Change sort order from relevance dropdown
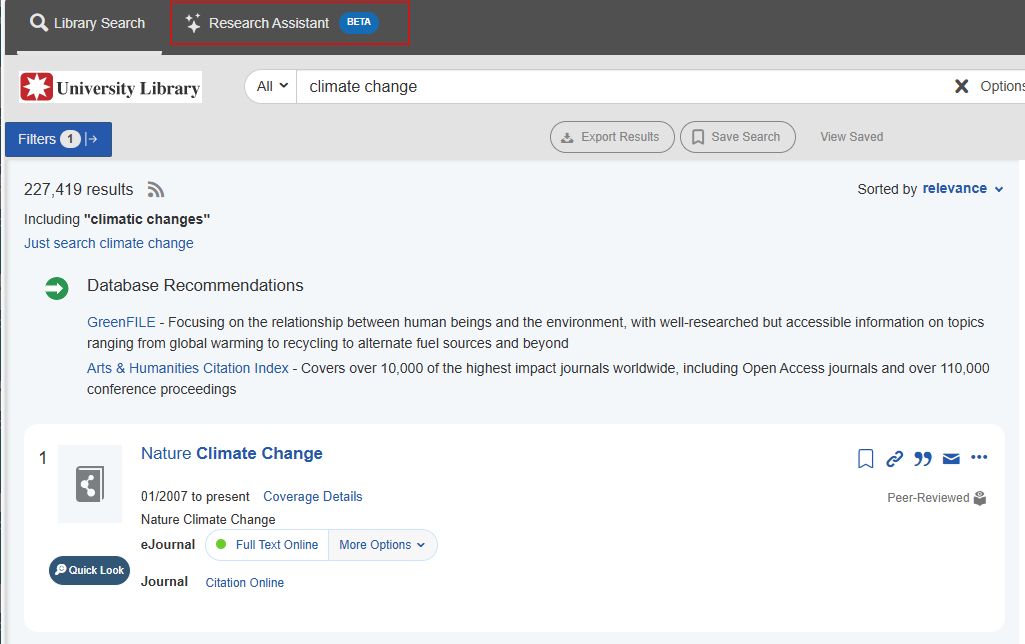 (x=962, y=188)
